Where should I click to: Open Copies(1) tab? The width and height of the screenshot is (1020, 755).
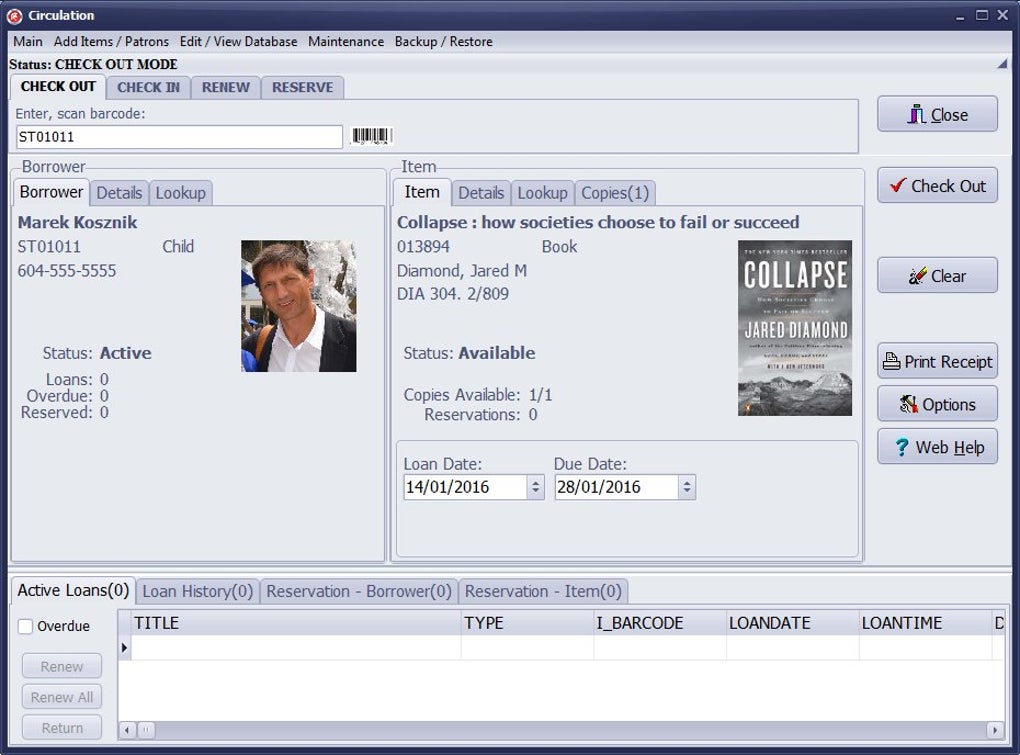(x=615, y=193)
